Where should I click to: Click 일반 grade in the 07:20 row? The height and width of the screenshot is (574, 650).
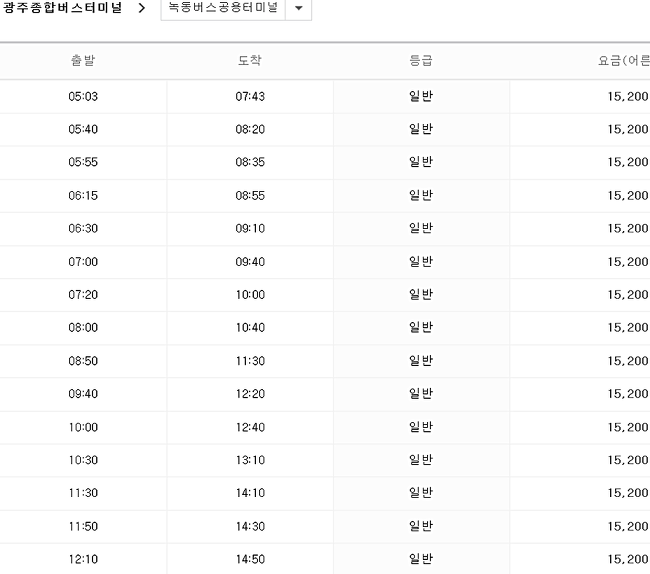(x=421, y=294)
